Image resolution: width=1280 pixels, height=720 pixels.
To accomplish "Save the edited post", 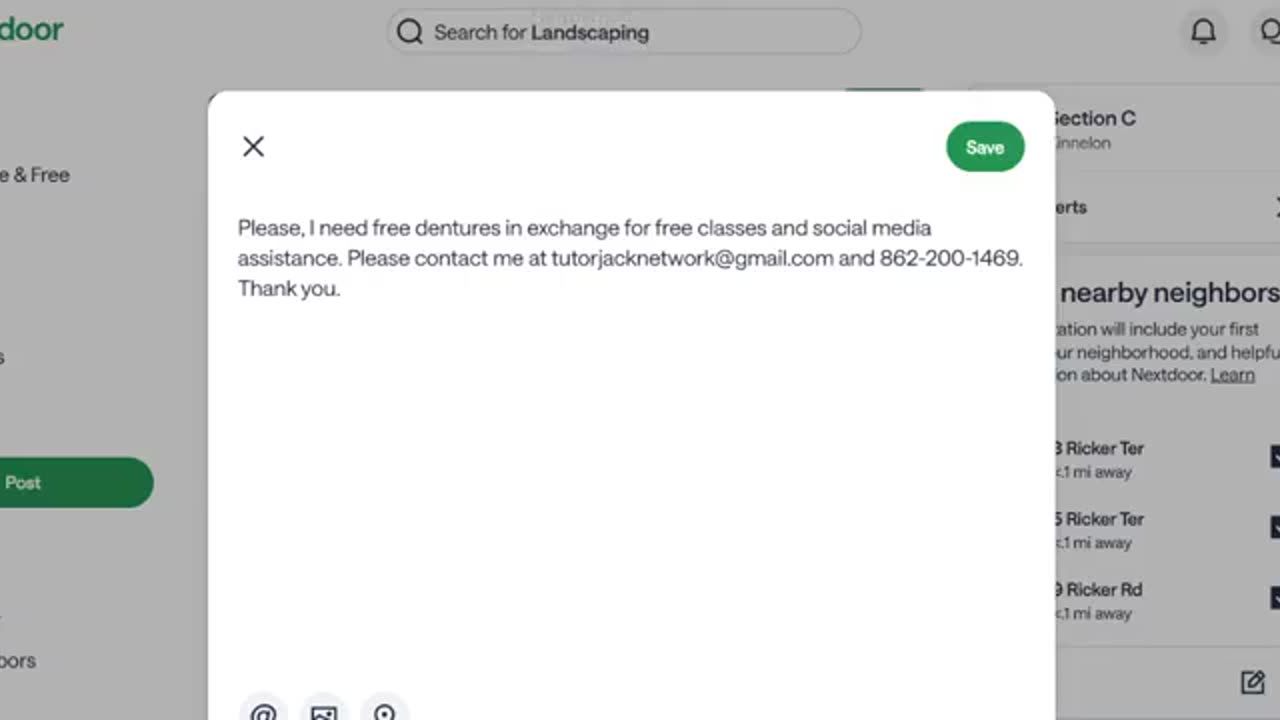I will [985, 147].
